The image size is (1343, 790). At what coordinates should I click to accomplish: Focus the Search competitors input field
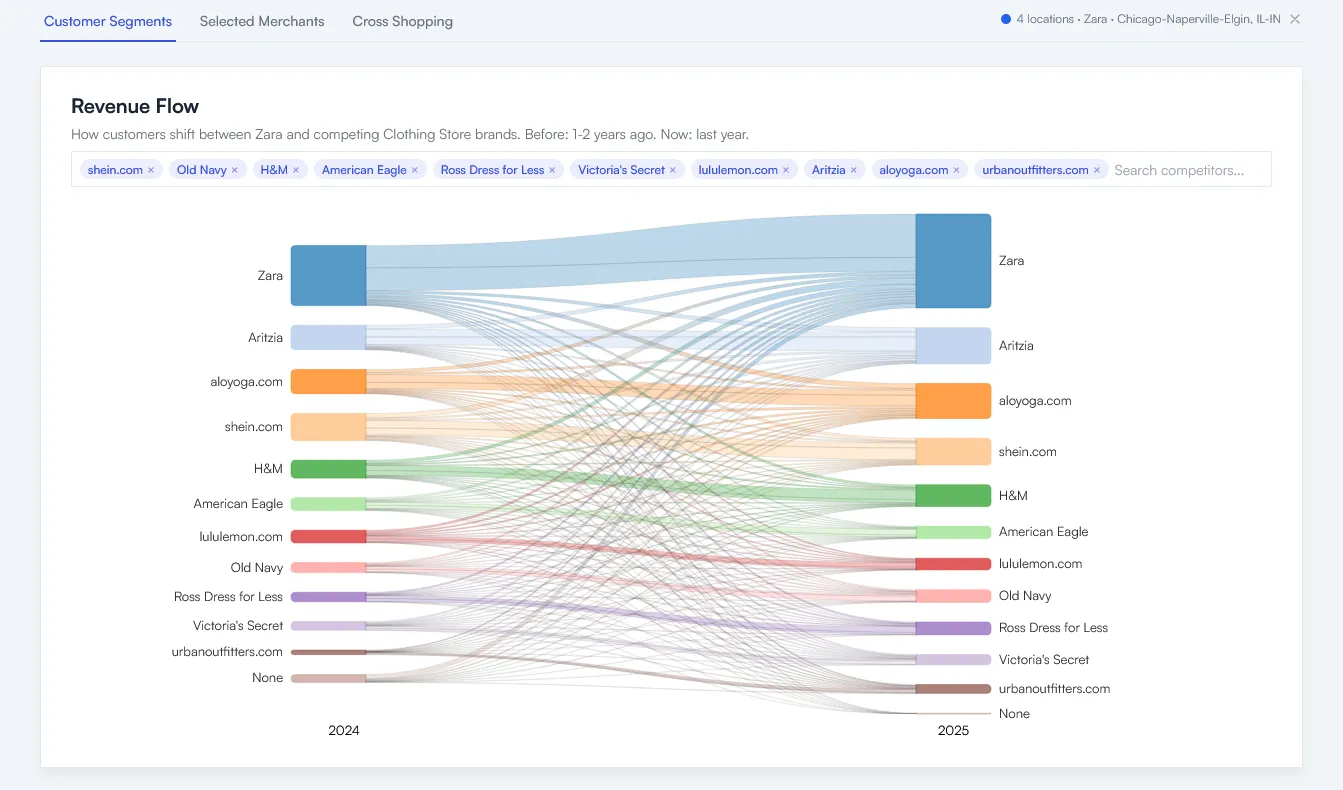pyautogui.click(x=1189, y=170)
